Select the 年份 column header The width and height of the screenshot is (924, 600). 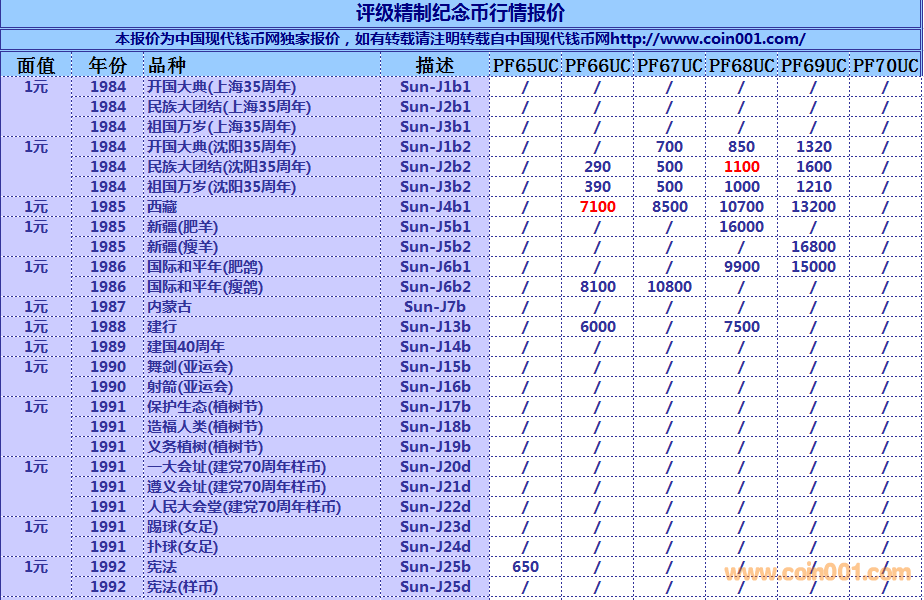(x=108, y=66)
